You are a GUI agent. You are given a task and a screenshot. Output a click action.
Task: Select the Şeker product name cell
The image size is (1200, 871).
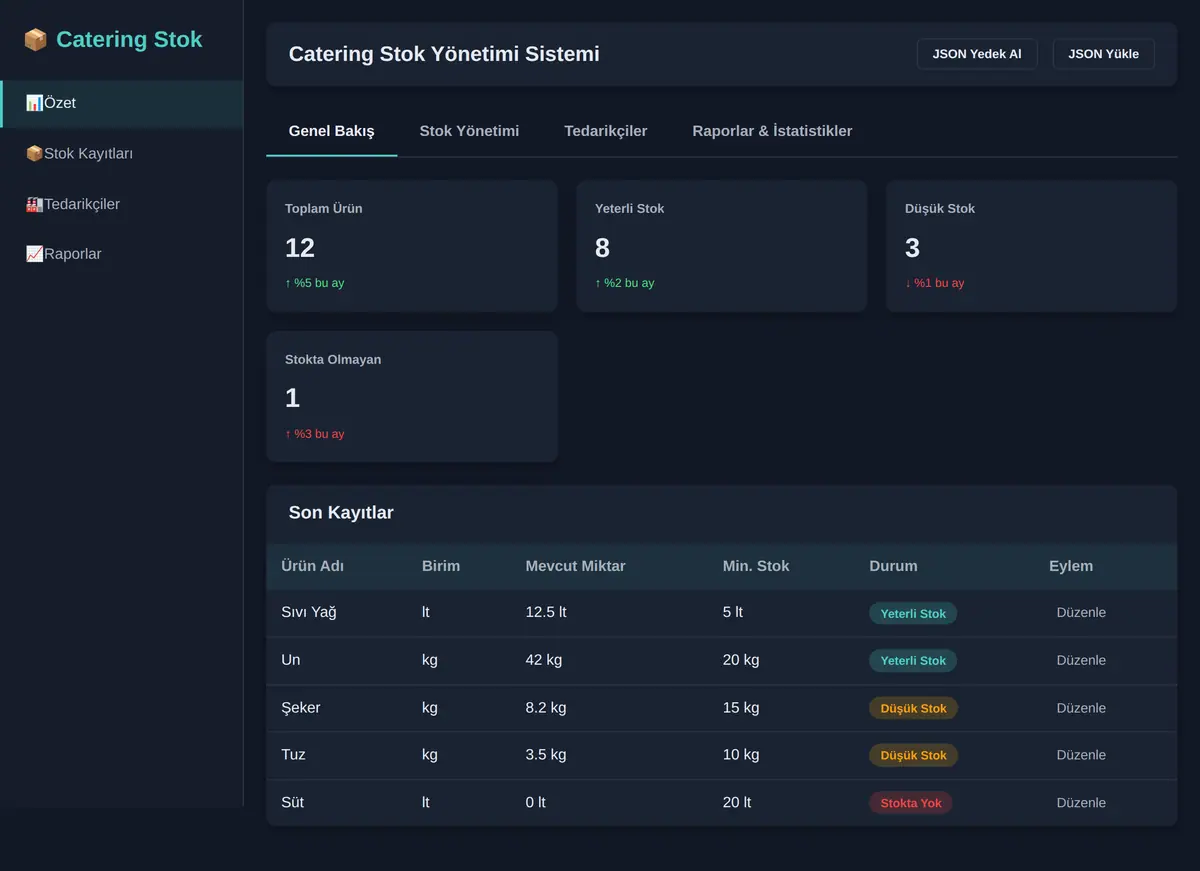click(301, 707)
